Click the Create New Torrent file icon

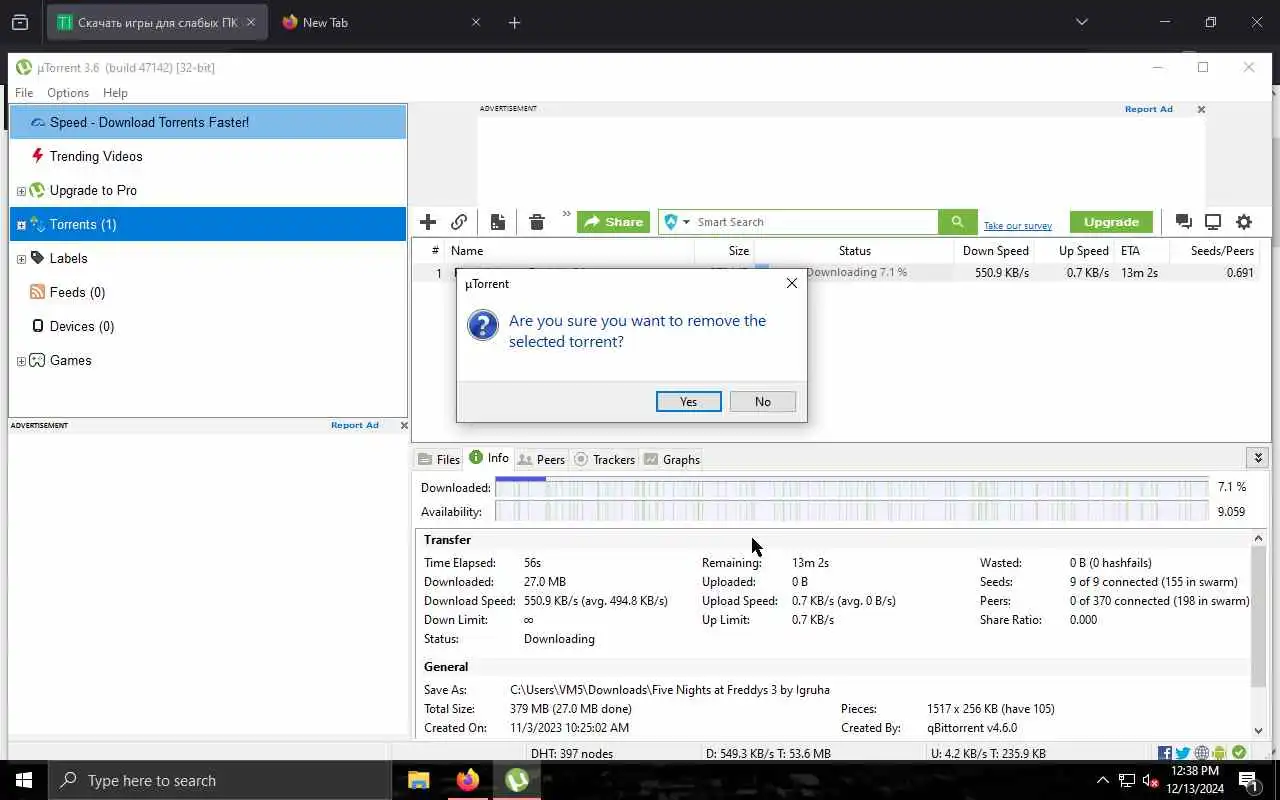click(x=498, y=222)
